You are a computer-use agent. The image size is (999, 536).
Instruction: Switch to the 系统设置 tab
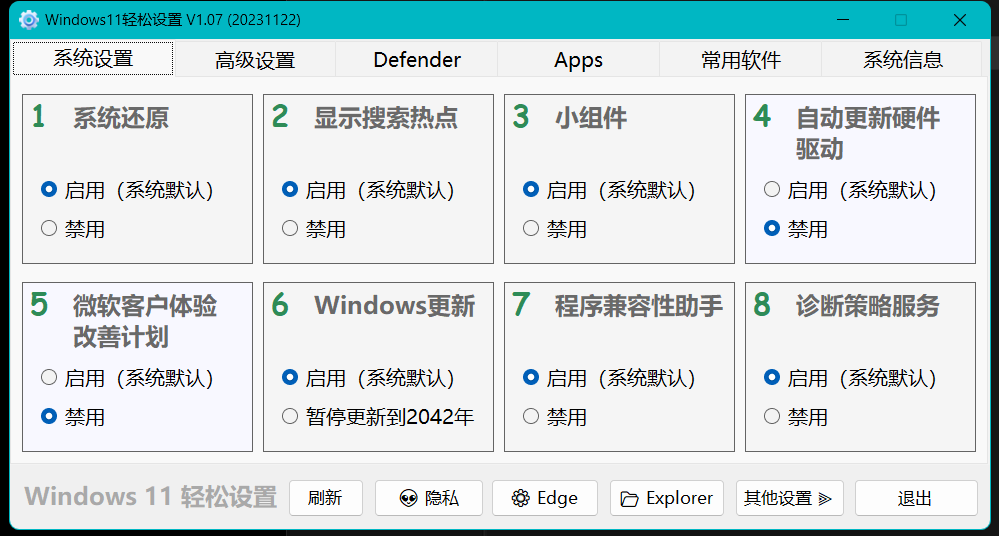pyautogui.click(x=93, y=59)
